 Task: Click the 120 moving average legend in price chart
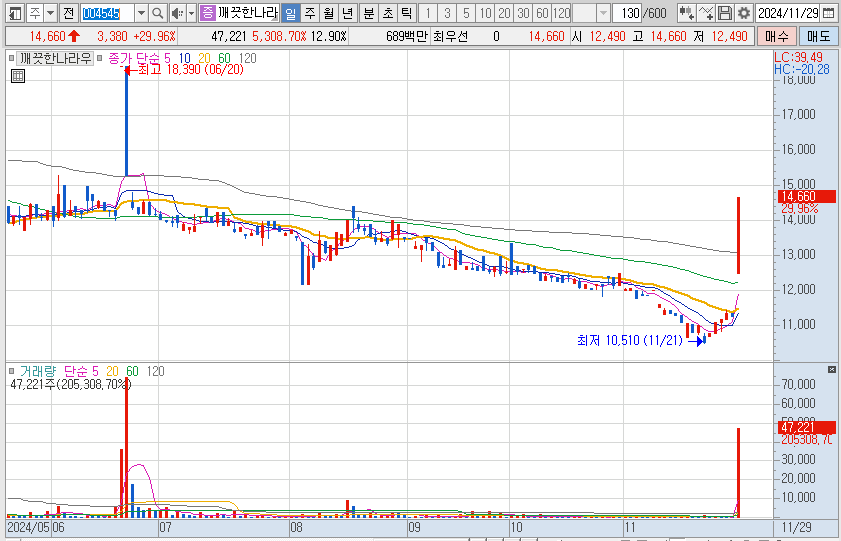tap(247, 58)
